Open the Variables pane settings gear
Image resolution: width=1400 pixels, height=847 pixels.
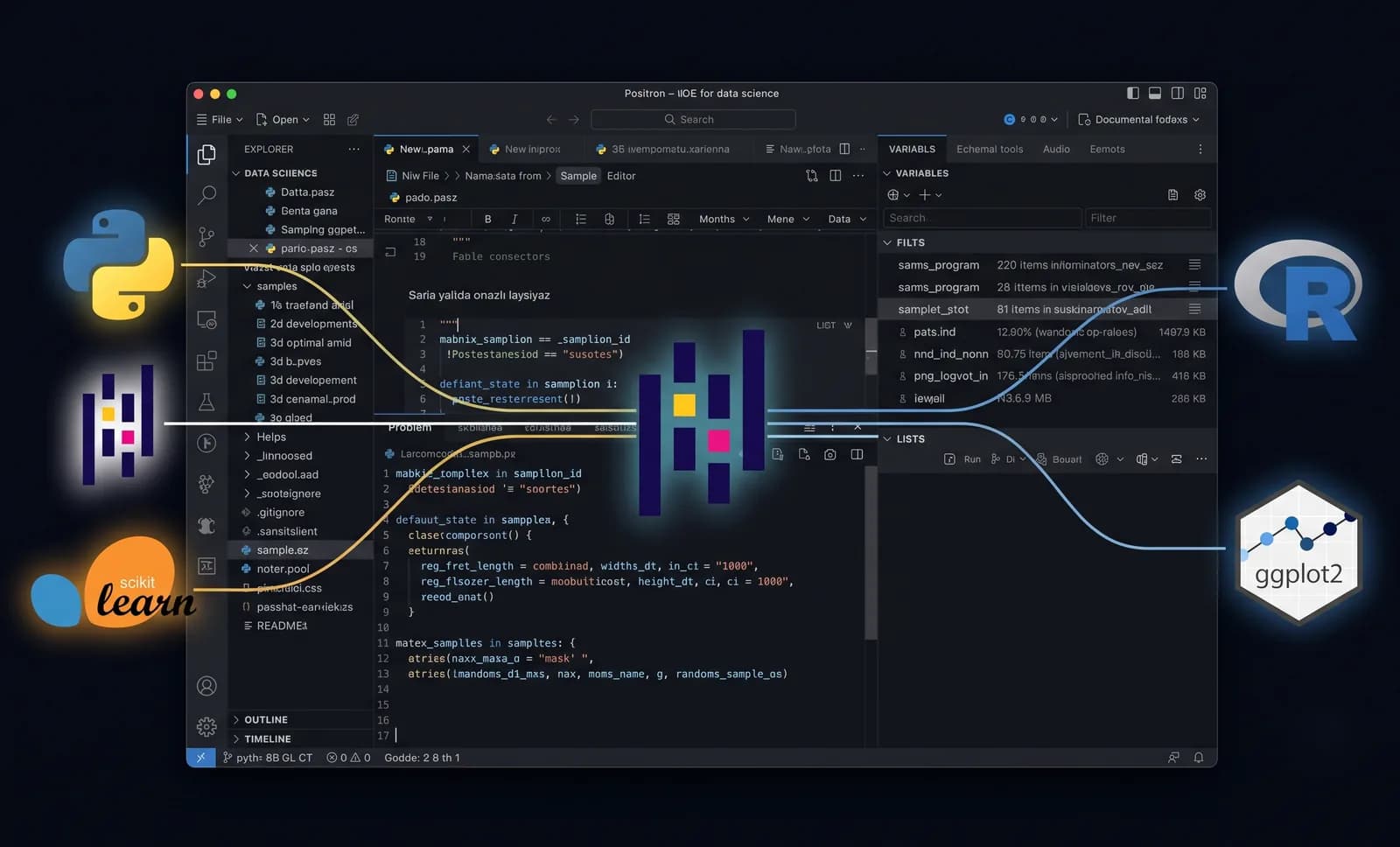pyautogui.click(x=1200, y=195)
